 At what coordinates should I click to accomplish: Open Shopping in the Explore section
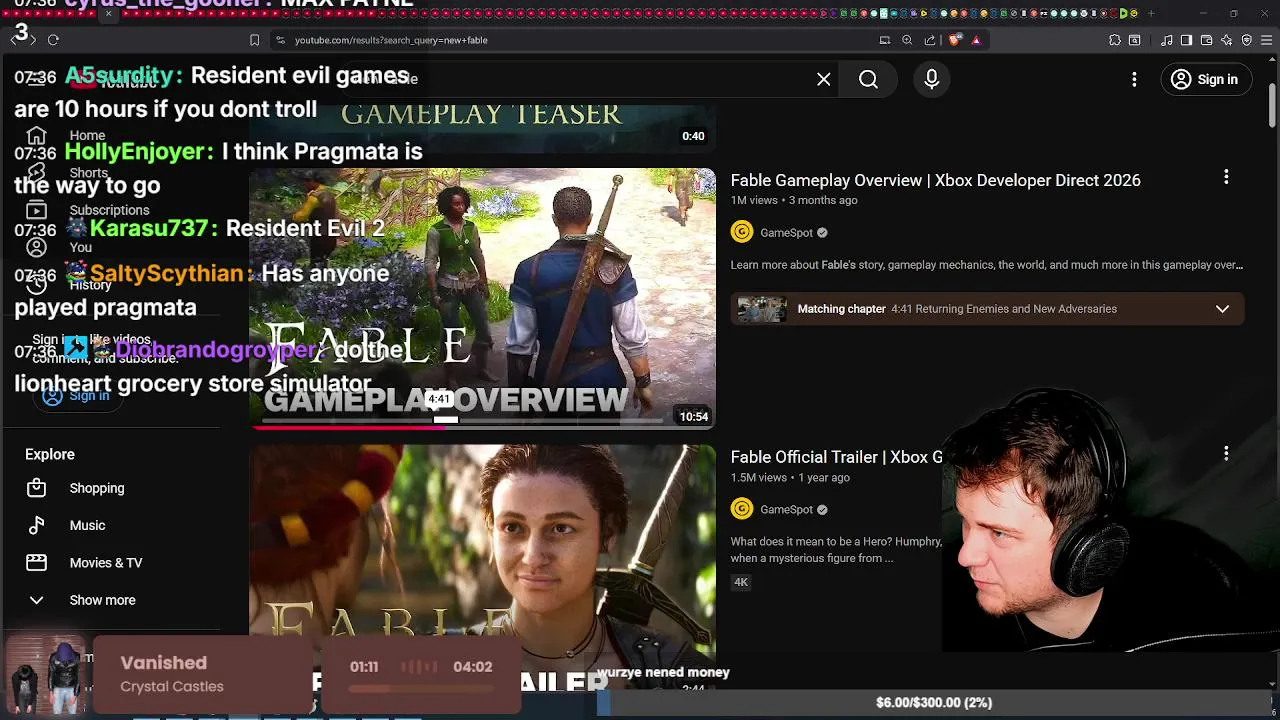point(97,488)
